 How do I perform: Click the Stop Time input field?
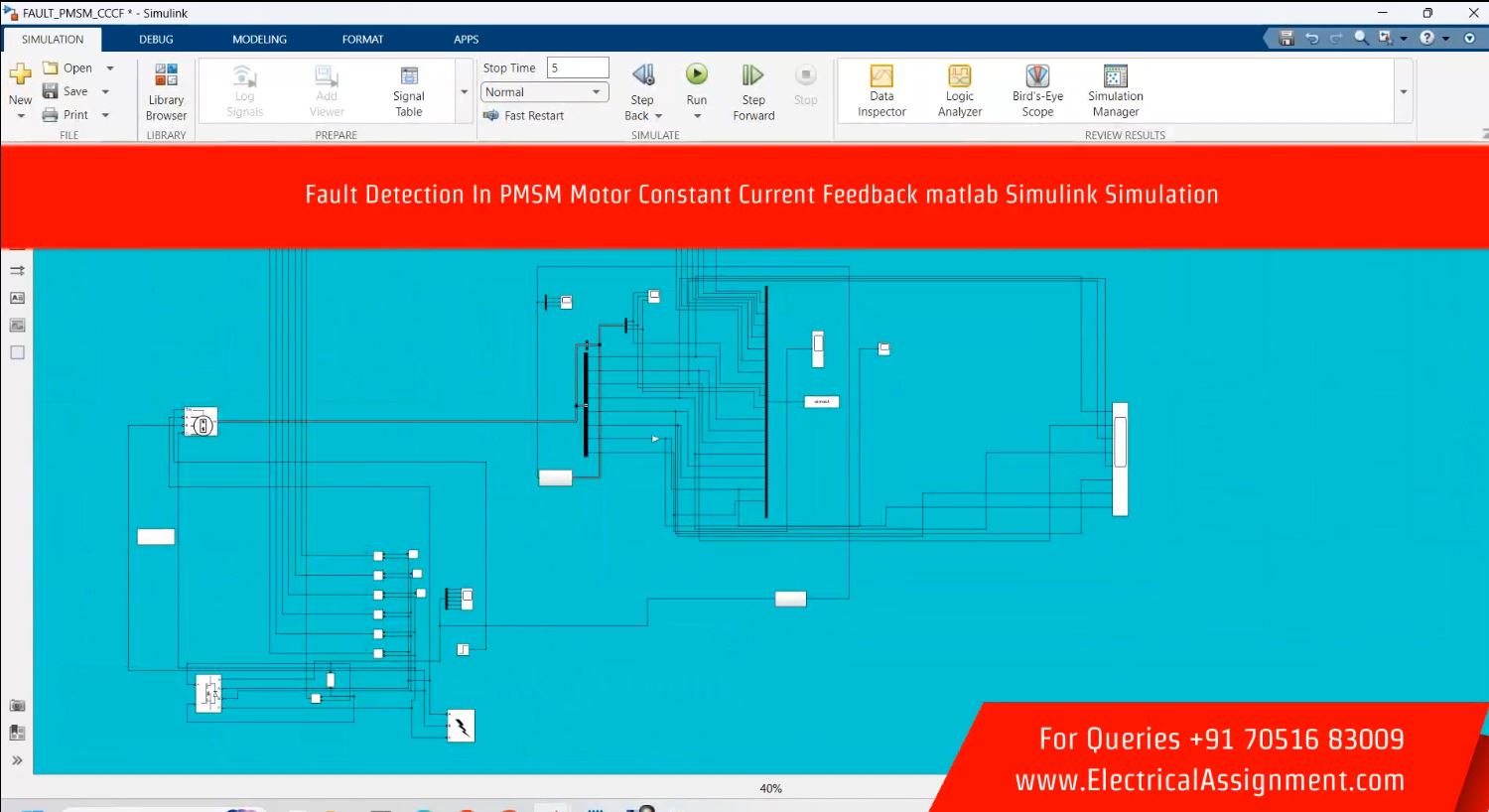[578, 68]
